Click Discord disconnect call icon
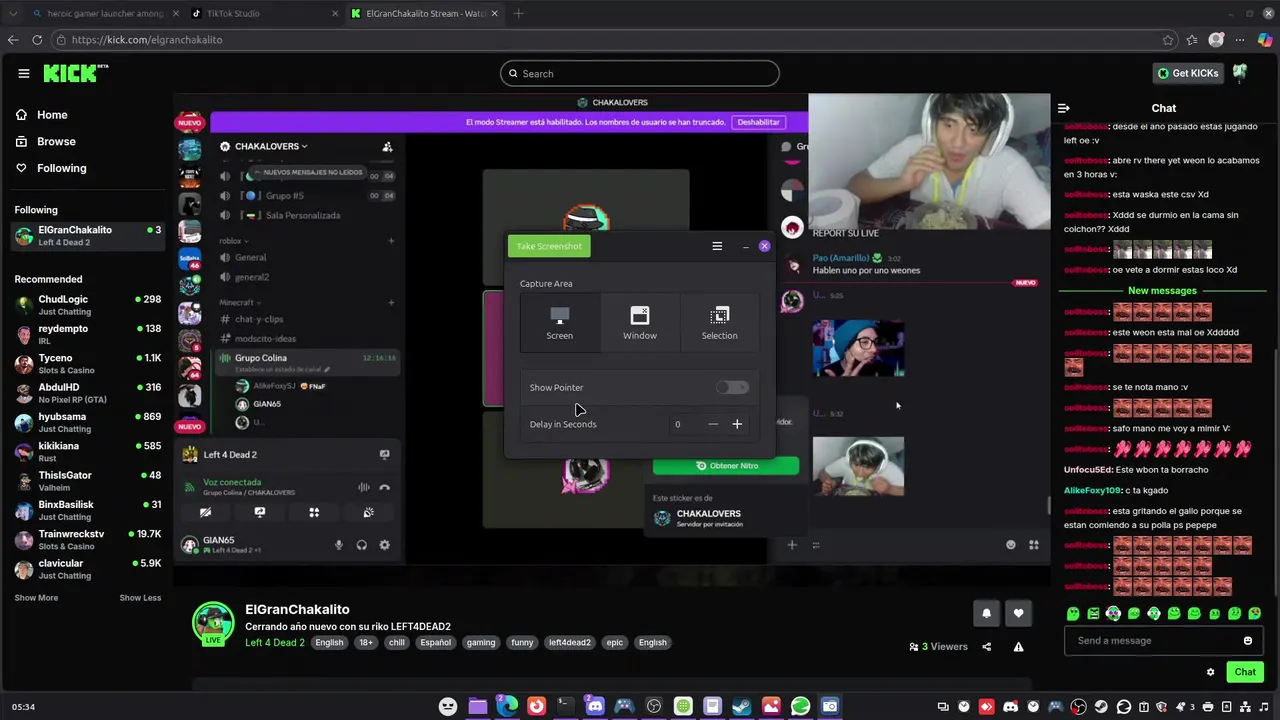 [384, 487]
